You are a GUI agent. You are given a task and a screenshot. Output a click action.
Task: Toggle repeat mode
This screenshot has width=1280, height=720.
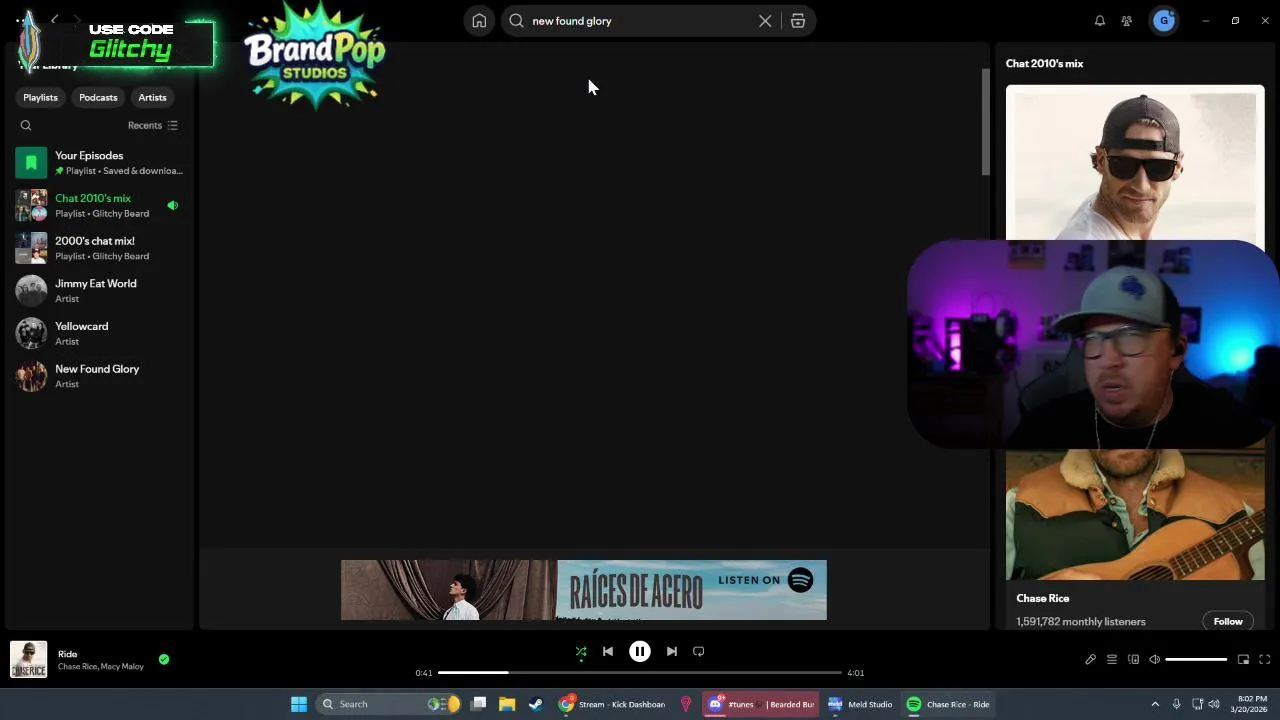(699, 652)
